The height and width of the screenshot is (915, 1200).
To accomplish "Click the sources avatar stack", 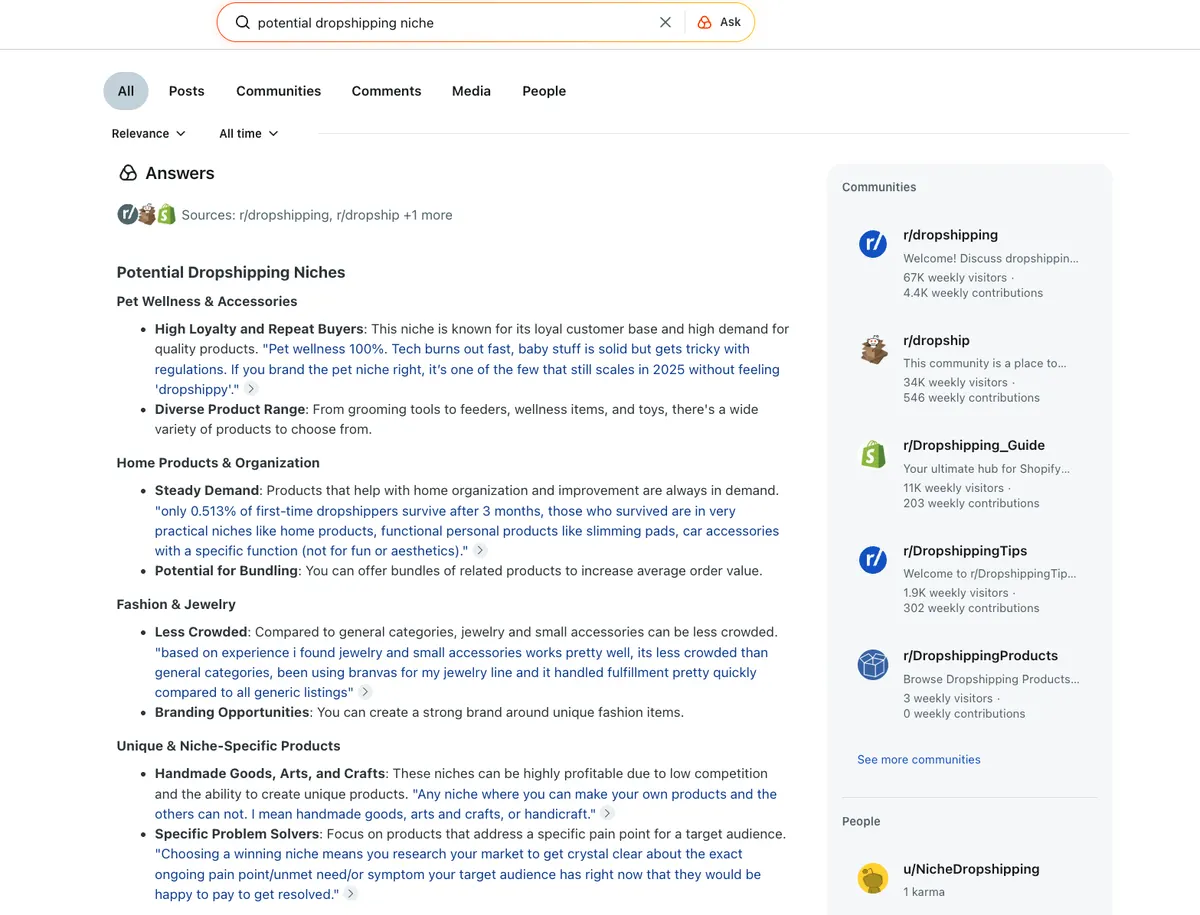I will pyautogui.click(x=146, y=214).
